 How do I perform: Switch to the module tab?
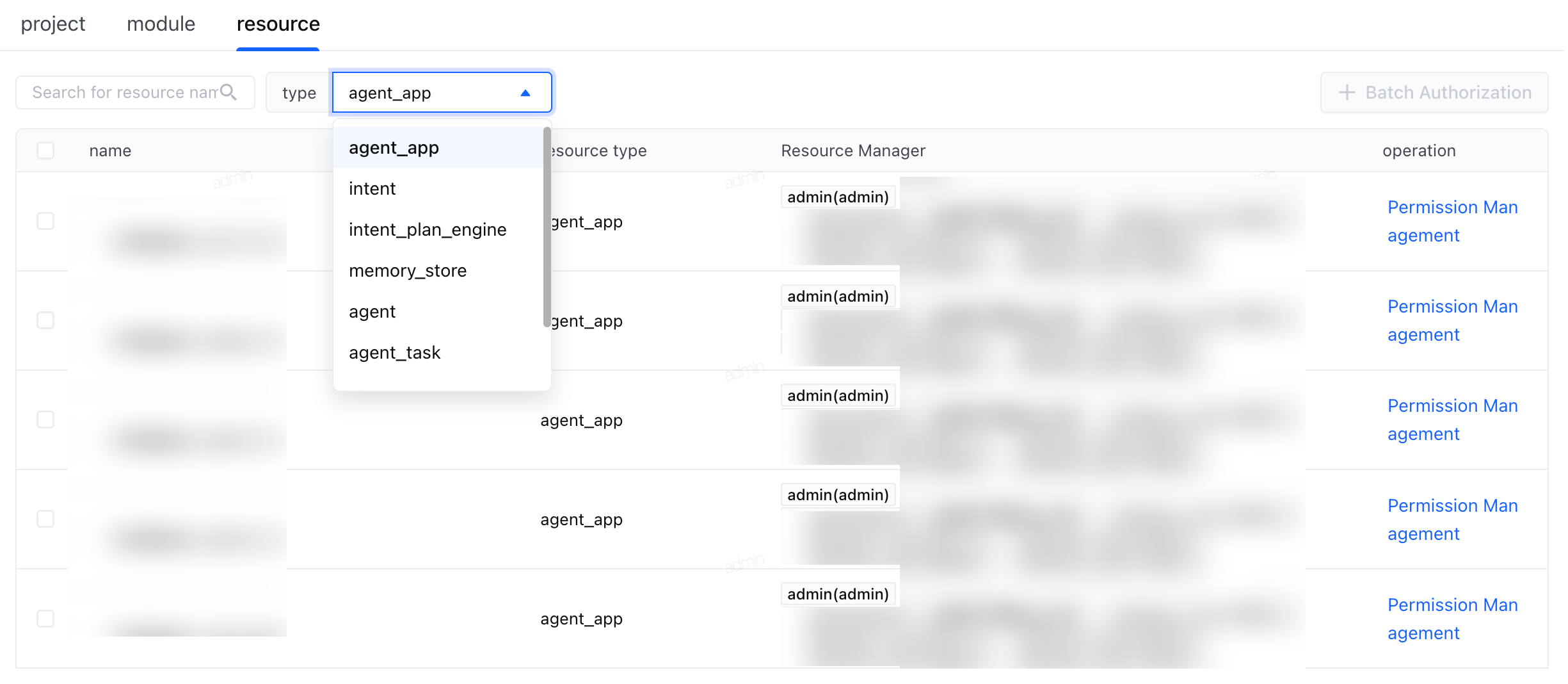click(x=161, y=24)
